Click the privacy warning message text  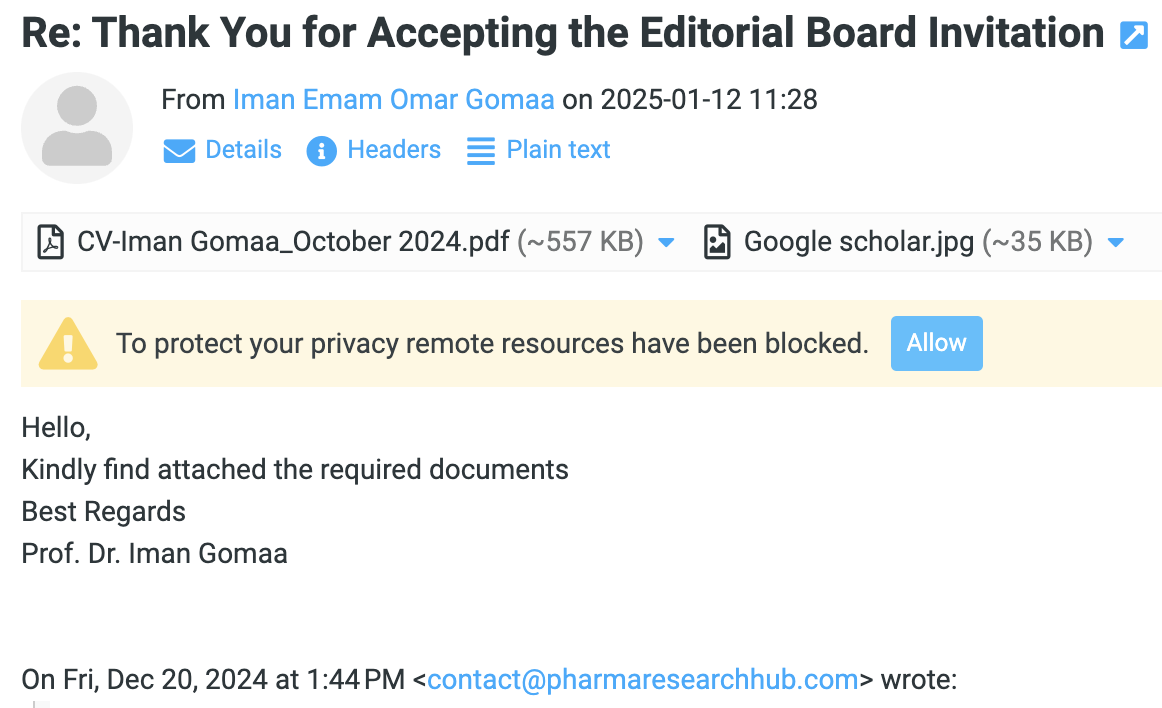click(x=492, y=344)
